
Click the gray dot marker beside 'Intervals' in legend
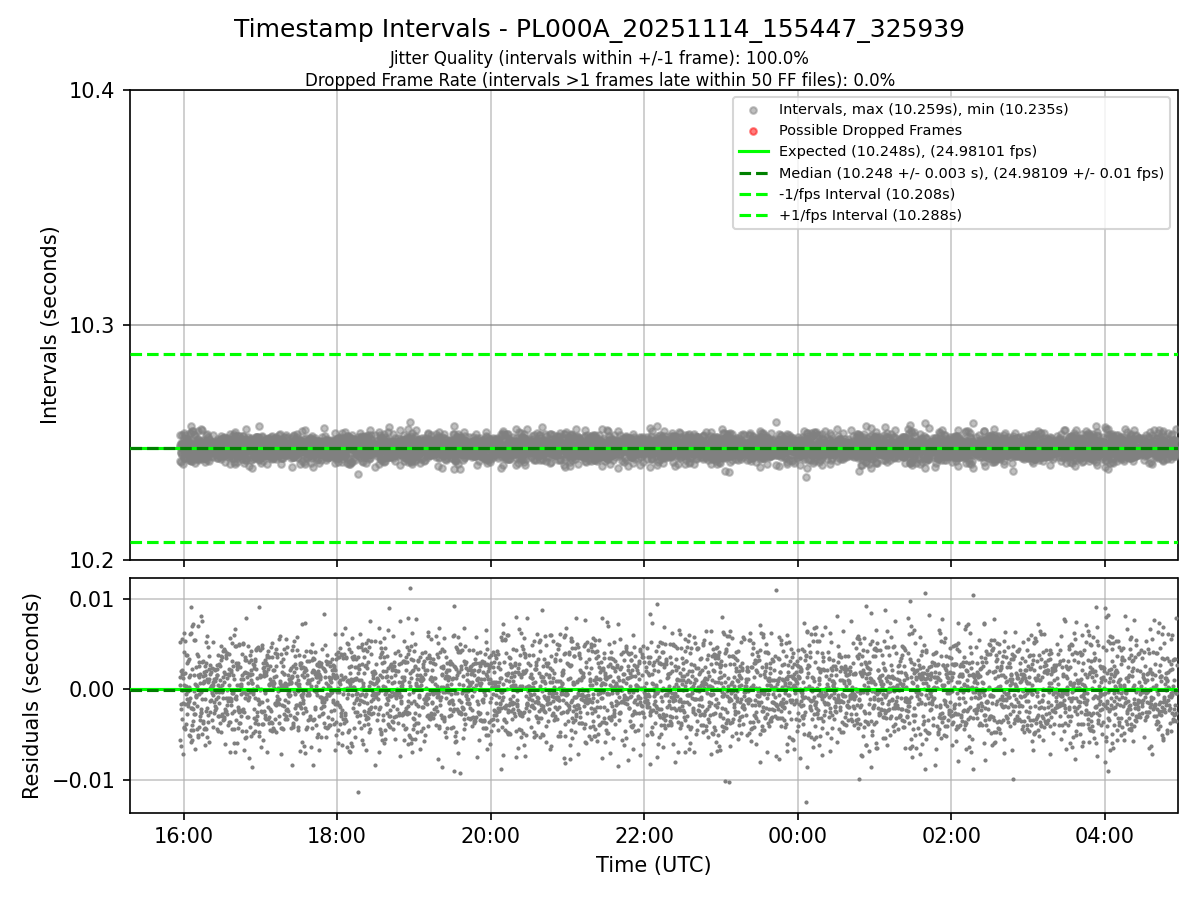(x=754, y=110)
